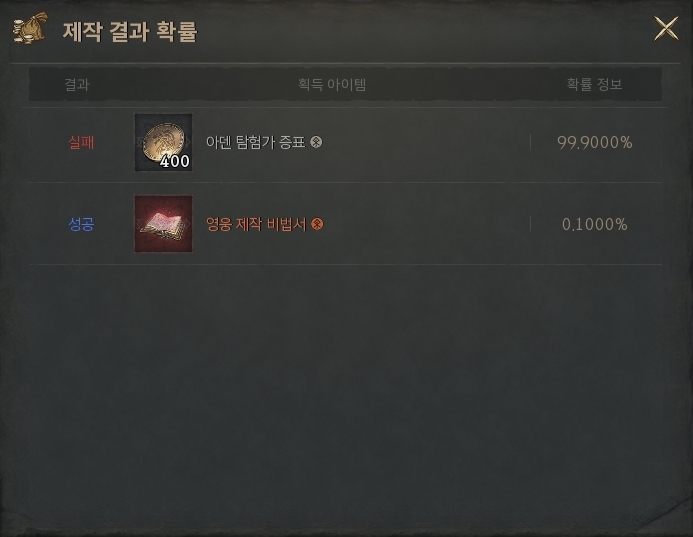Click the blue 성공 result label
Image resolution: width=693 pixels, height=537 pixels.
point(81,224)
